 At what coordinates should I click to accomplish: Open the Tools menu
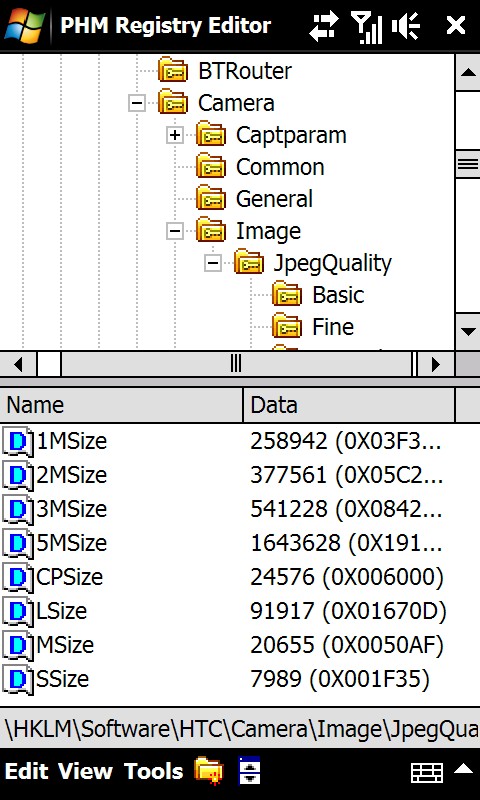click(154, 771)
